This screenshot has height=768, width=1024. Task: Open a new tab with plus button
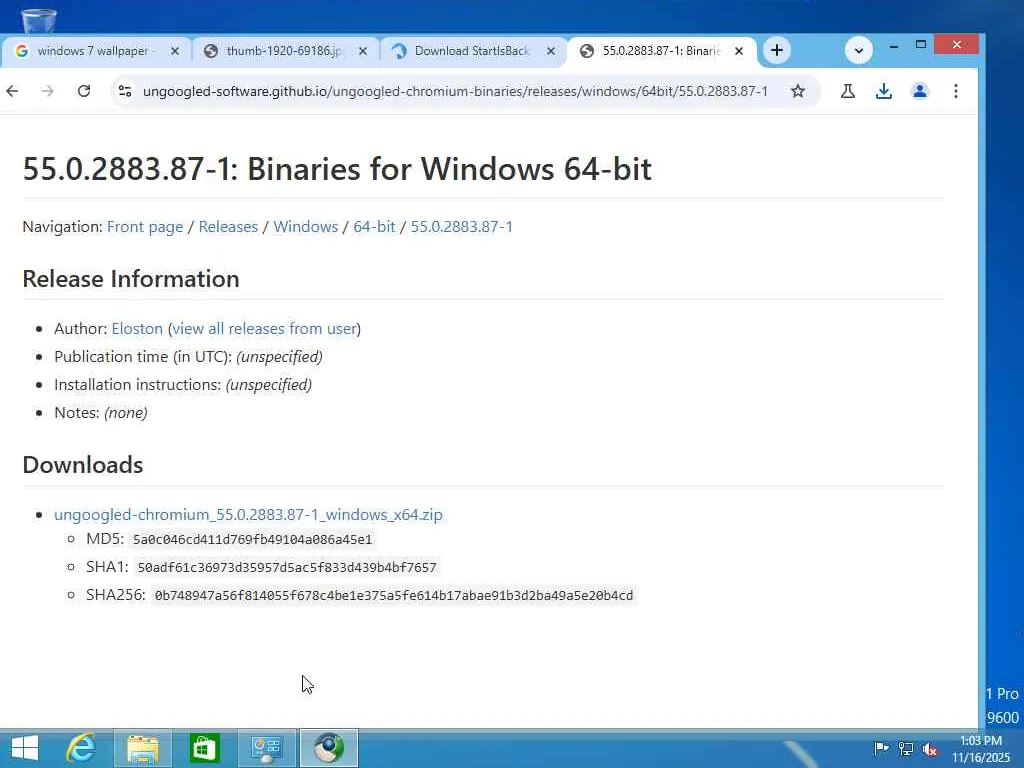click(776, 50)
